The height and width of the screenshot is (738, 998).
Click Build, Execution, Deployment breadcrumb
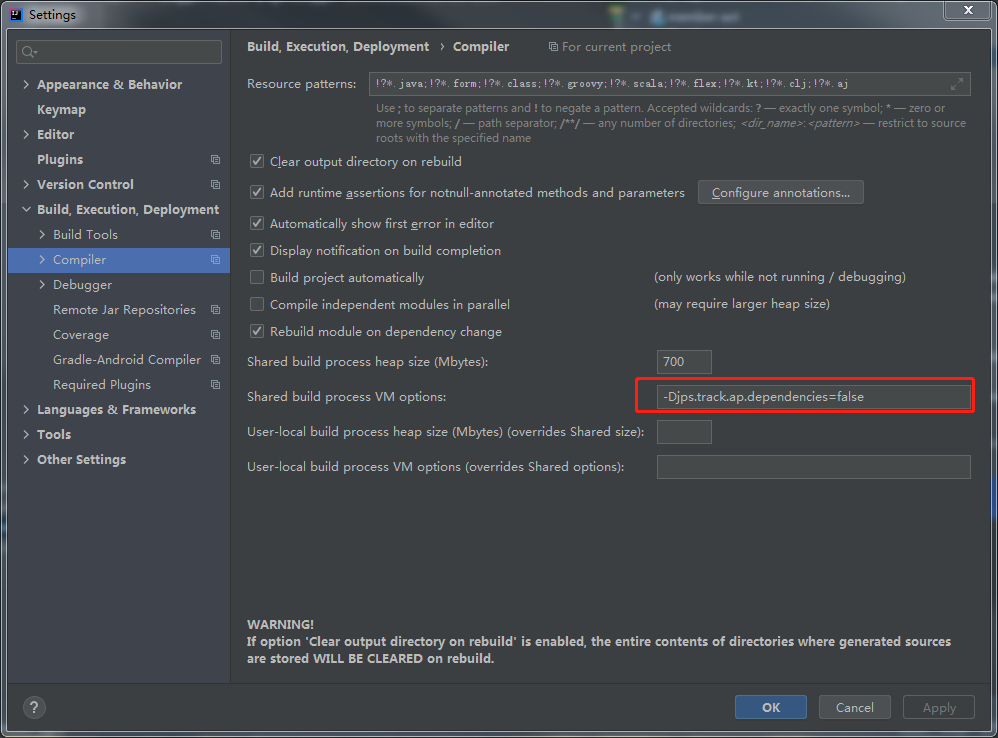click(338, 47)
